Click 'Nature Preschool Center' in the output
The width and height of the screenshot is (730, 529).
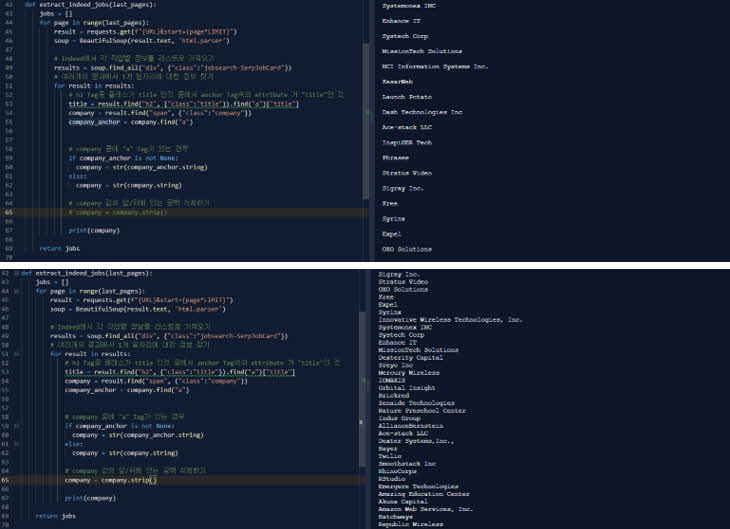click(422, 411)
